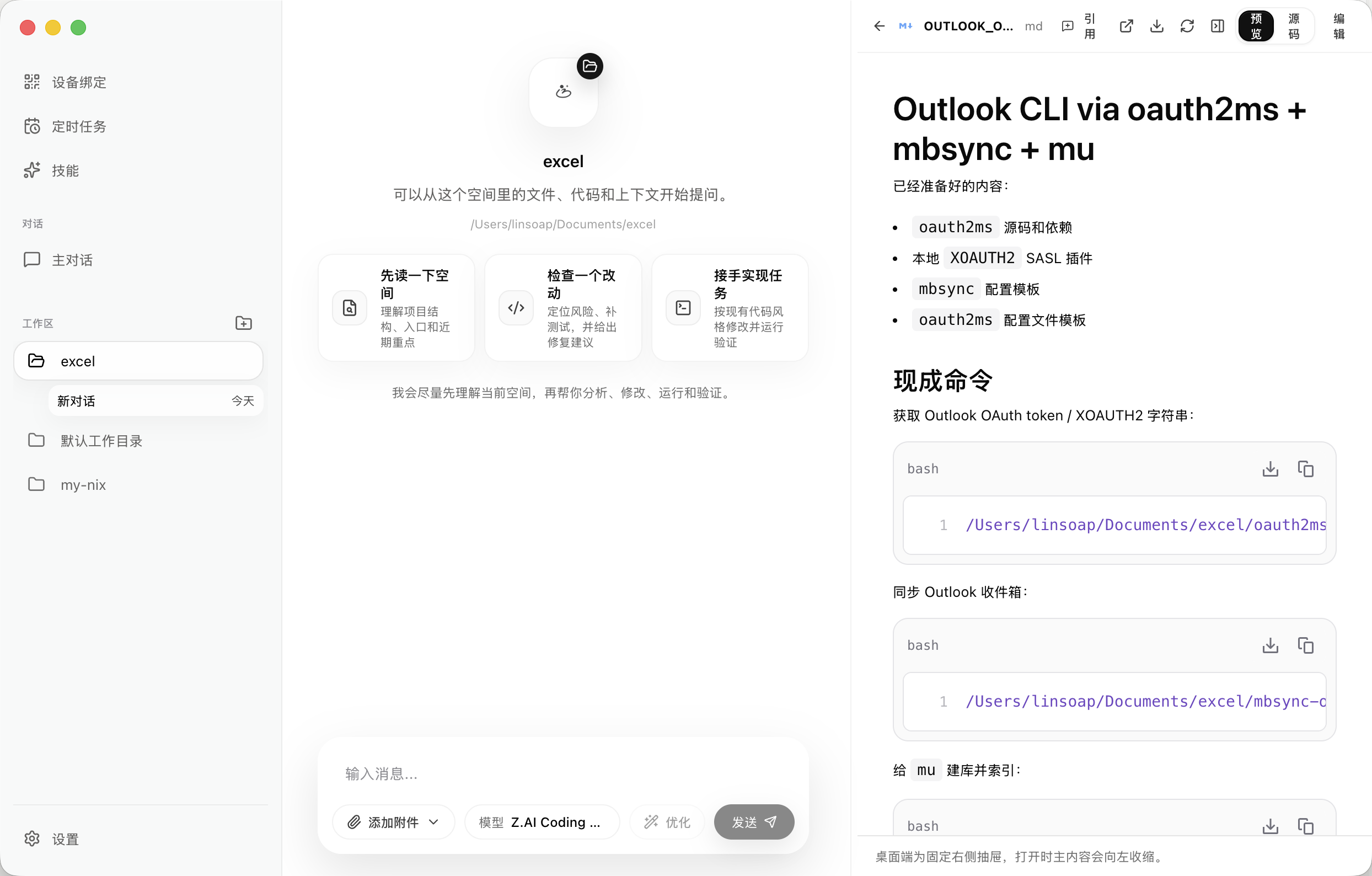The height and width of the screenshot is (876, 1372).
Task: Click the 优化 optimize prompt button
Action: tap(667, 822)
